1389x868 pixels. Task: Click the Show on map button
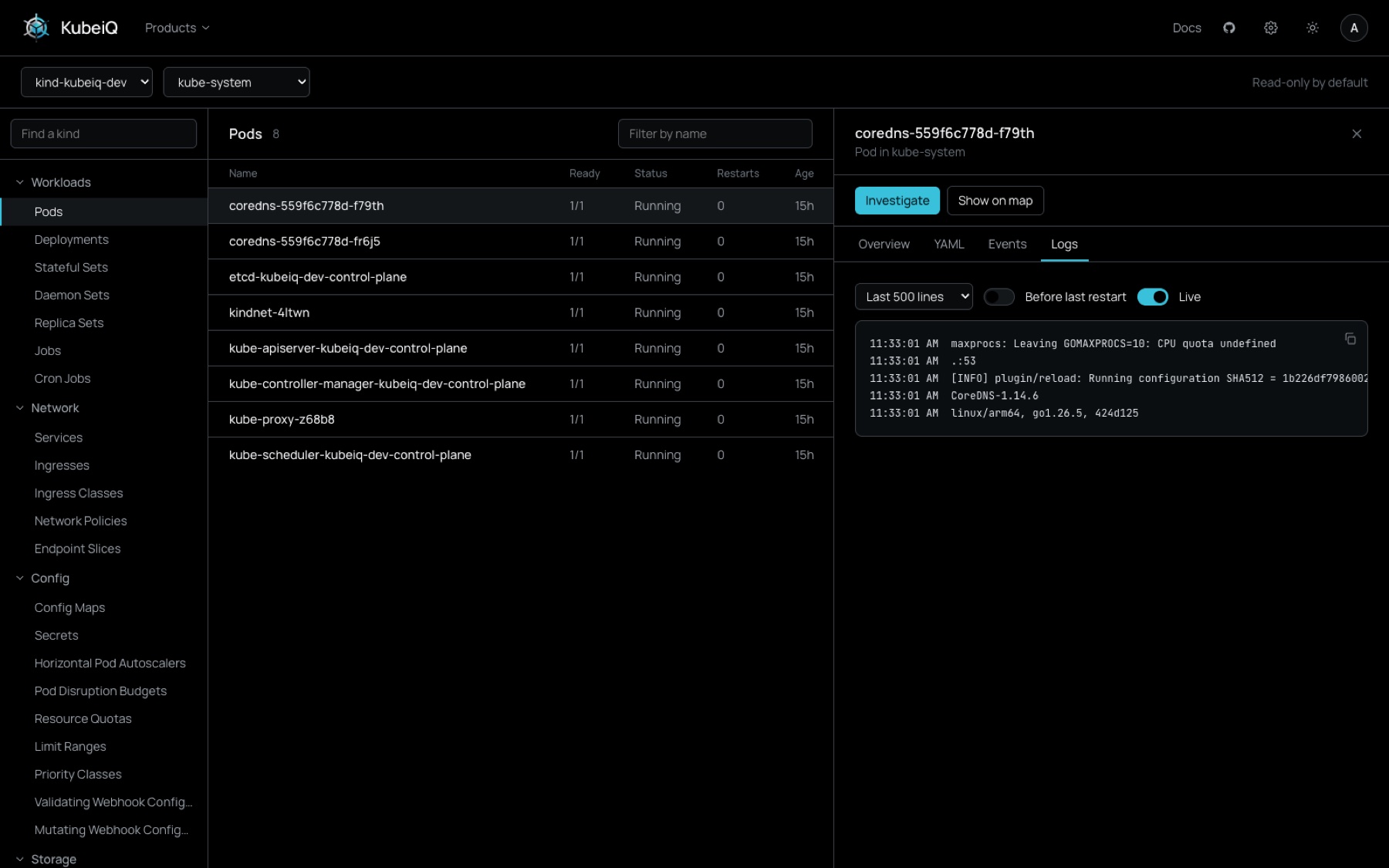[x=995, y=201]
